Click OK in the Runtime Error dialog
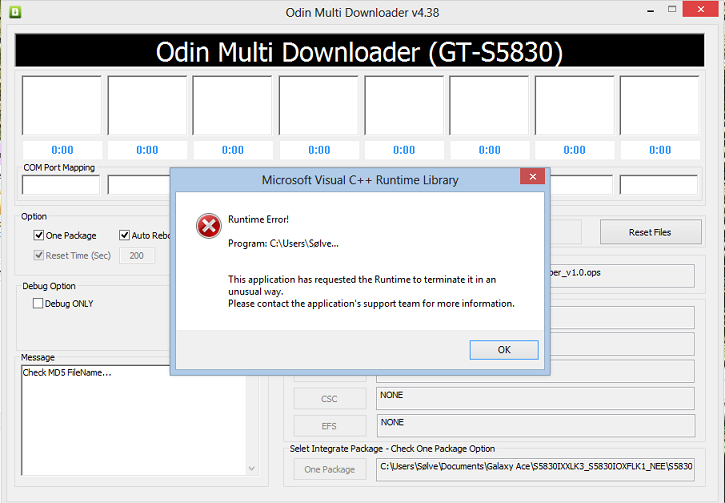The width and height of the screenshot is (725, 503). coord(504,350)
